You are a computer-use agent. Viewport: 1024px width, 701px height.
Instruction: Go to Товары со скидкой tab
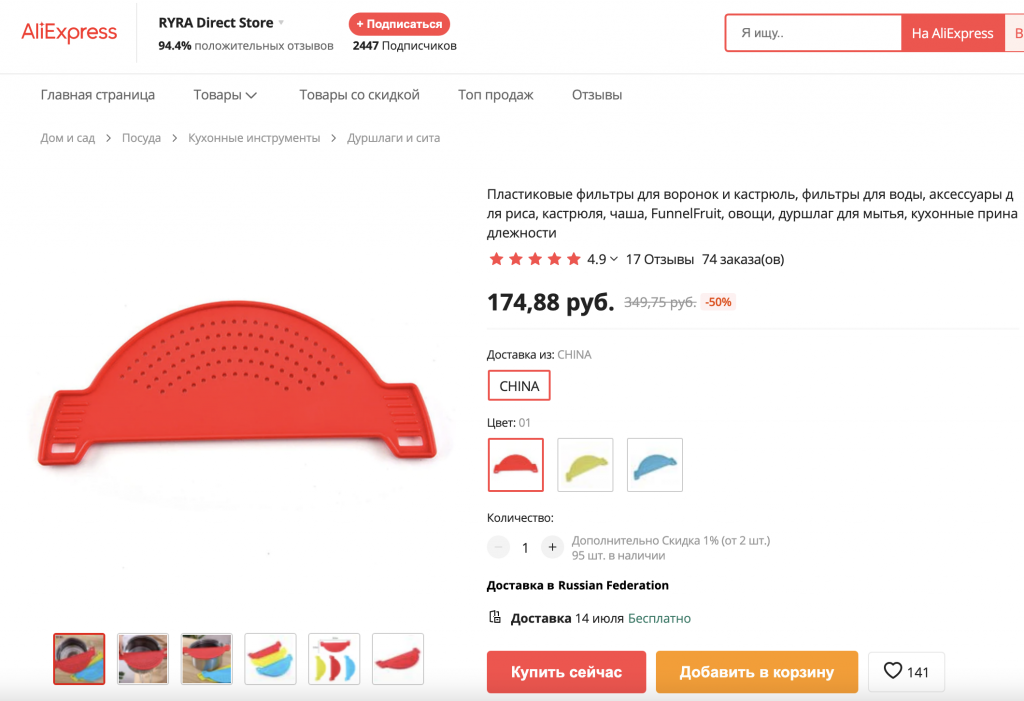coord(359,95)
